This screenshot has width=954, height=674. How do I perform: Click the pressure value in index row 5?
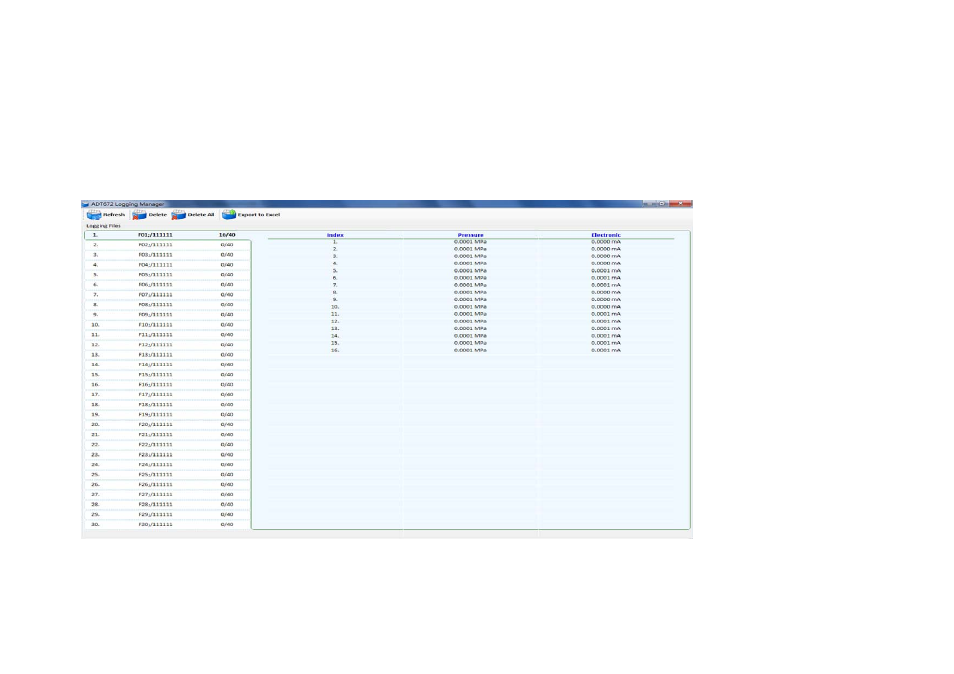470,271
